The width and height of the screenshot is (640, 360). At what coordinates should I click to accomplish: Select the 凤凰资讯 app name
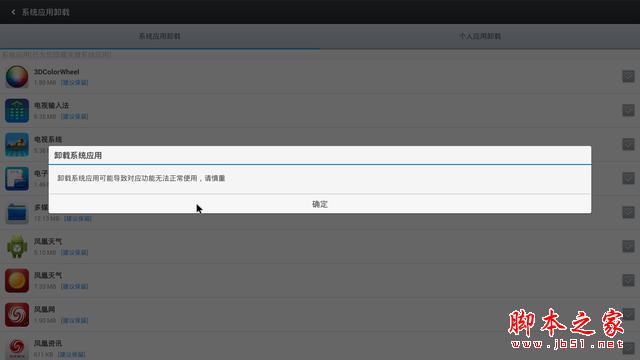[x=48, y=343]
